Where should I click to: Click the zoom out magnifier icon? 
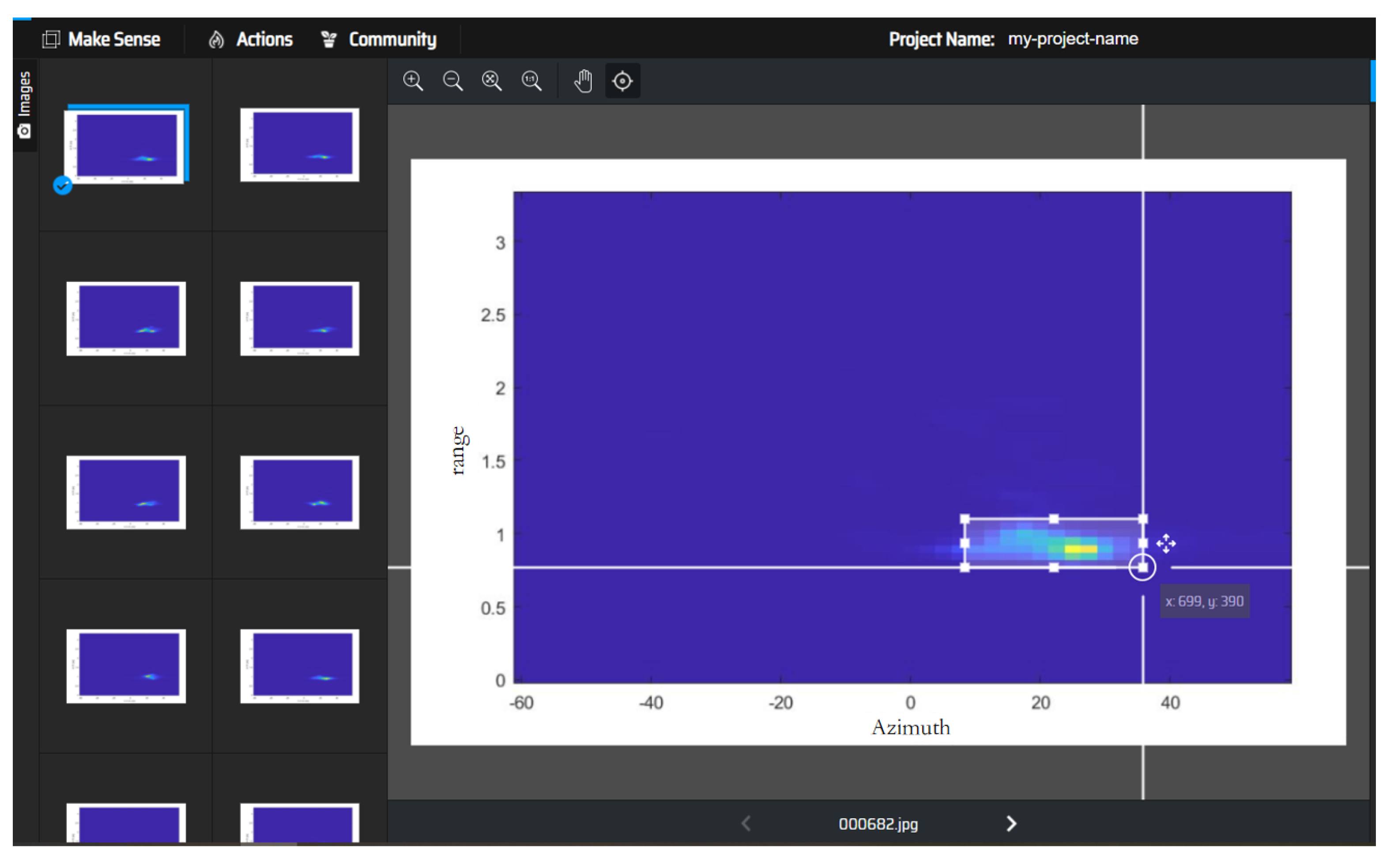452,81
